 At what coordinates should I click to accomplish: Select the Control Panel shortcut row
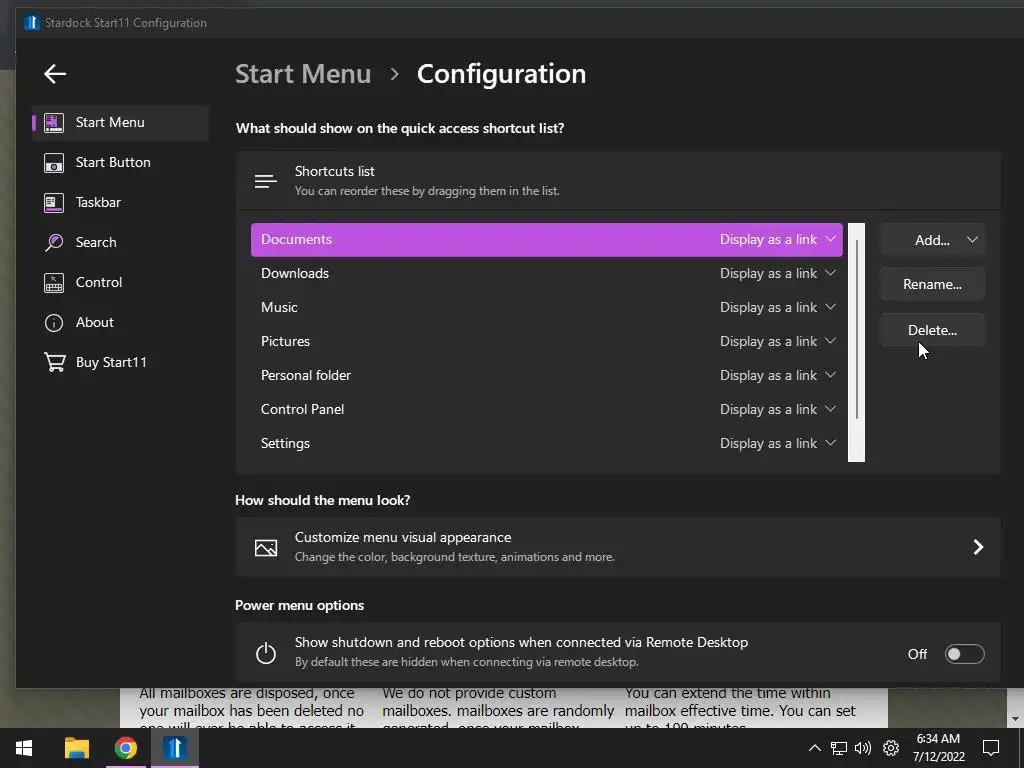coord(547,409)
